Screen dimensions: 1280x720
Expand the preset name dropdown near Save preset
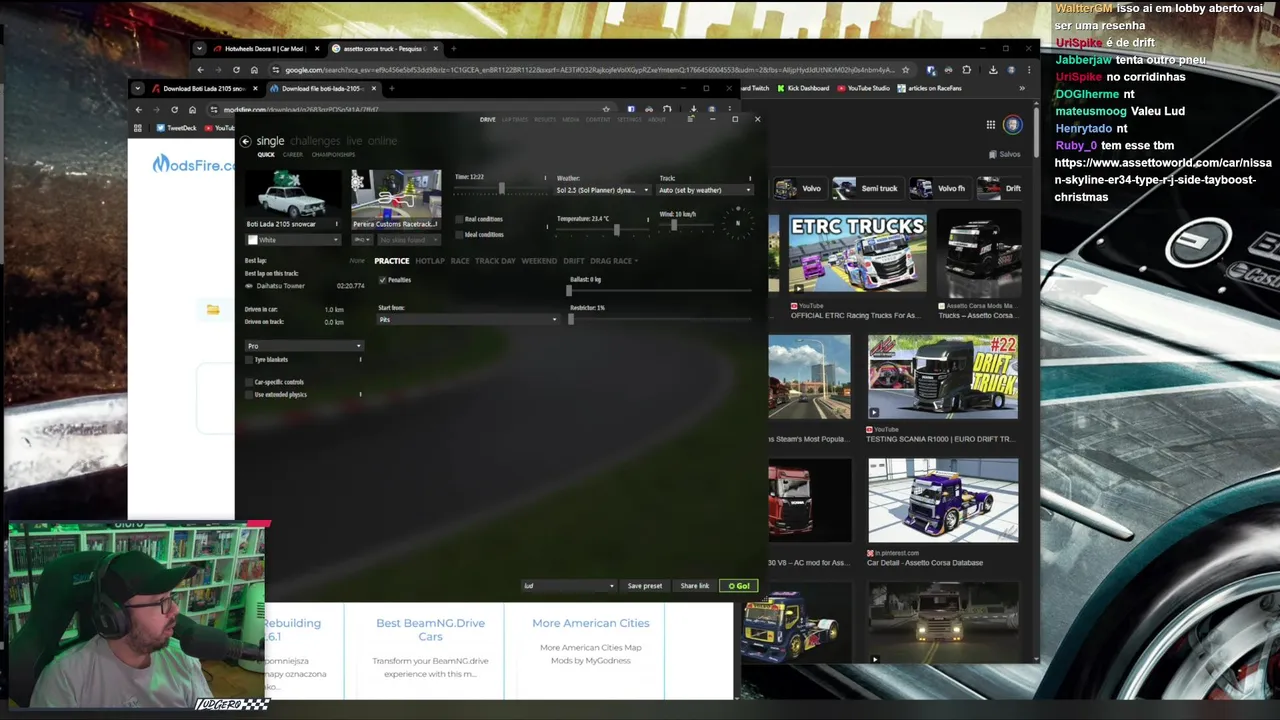(568, 586)
